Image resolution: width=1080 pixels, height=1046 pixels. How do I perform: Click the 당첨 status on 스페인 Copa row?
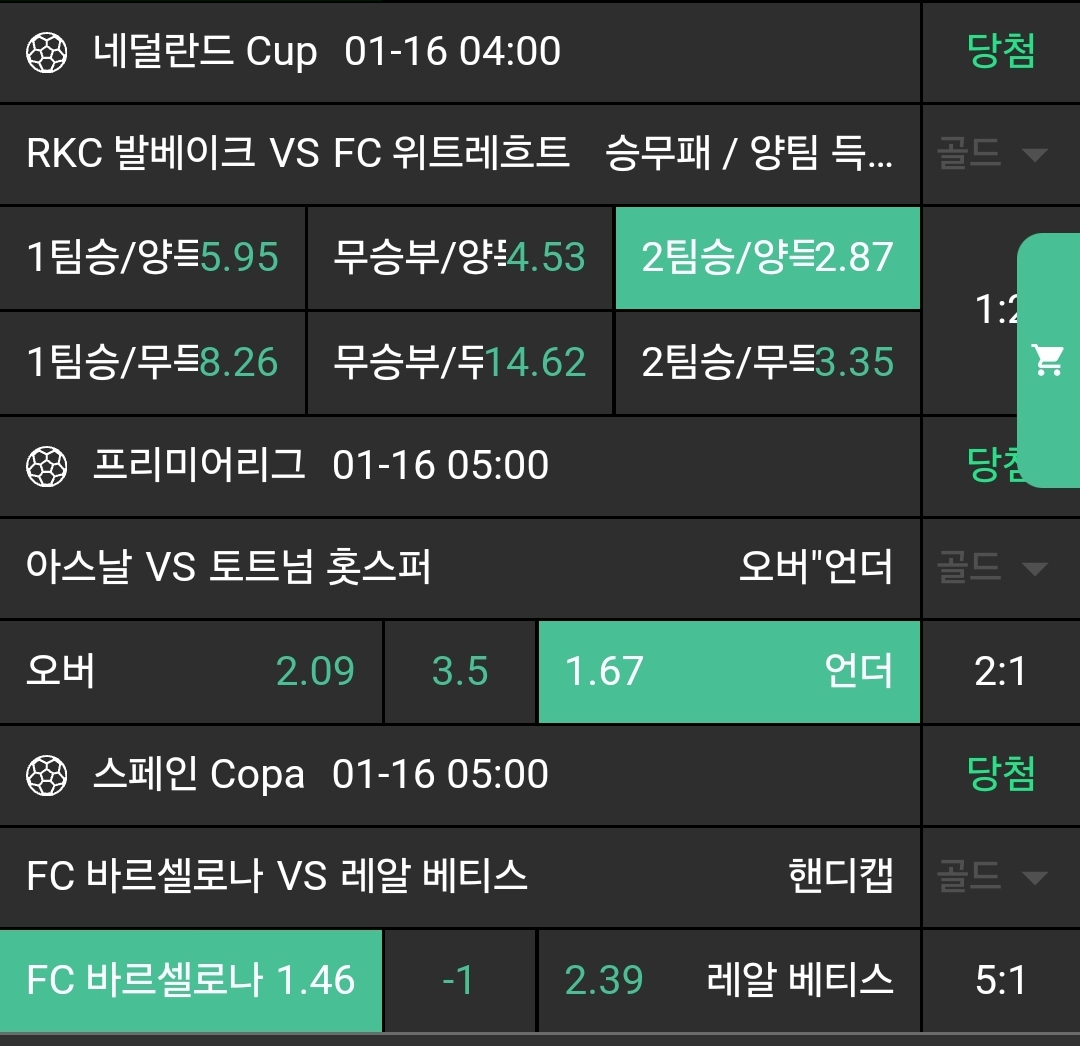[x=1000, y=775]
